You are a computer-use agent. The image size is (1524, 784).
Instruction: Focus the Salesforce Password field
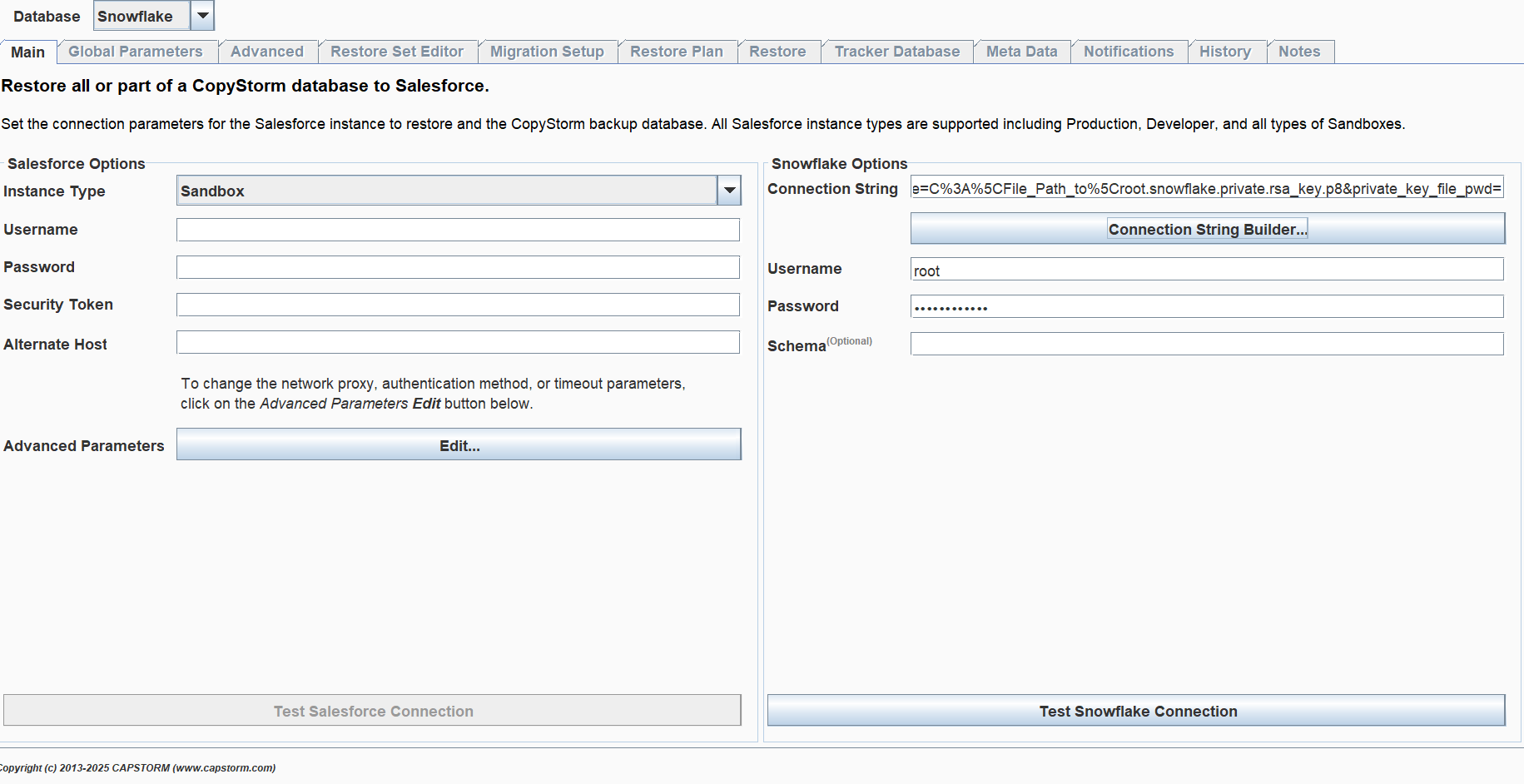pyautogui.click(x=458, y=267)
